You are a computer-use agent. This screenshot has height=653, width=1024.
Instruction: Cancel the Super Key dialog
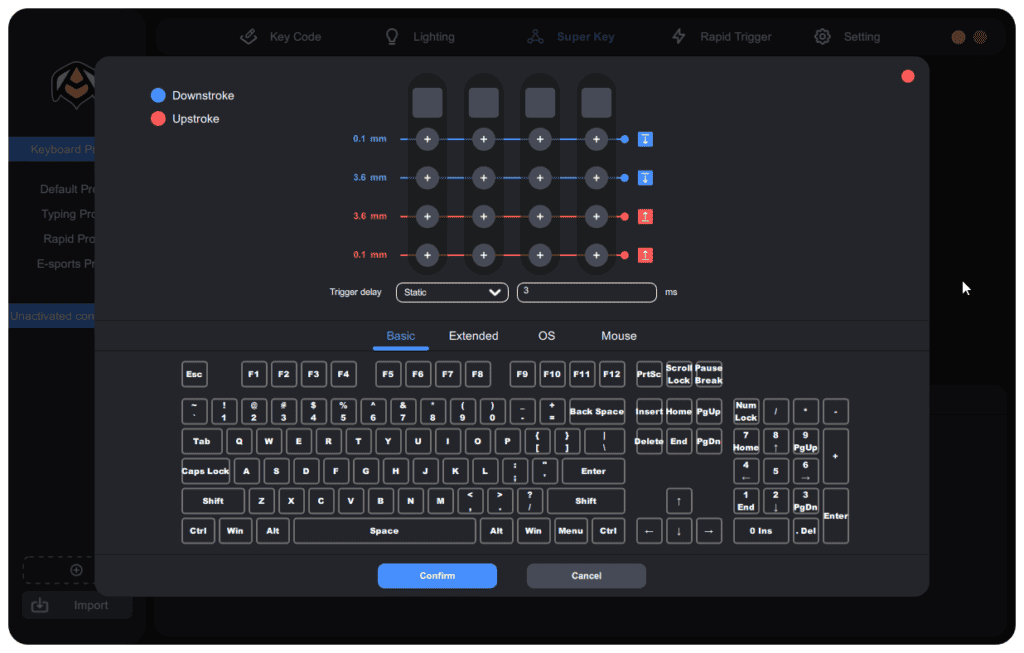pos(586,575)
